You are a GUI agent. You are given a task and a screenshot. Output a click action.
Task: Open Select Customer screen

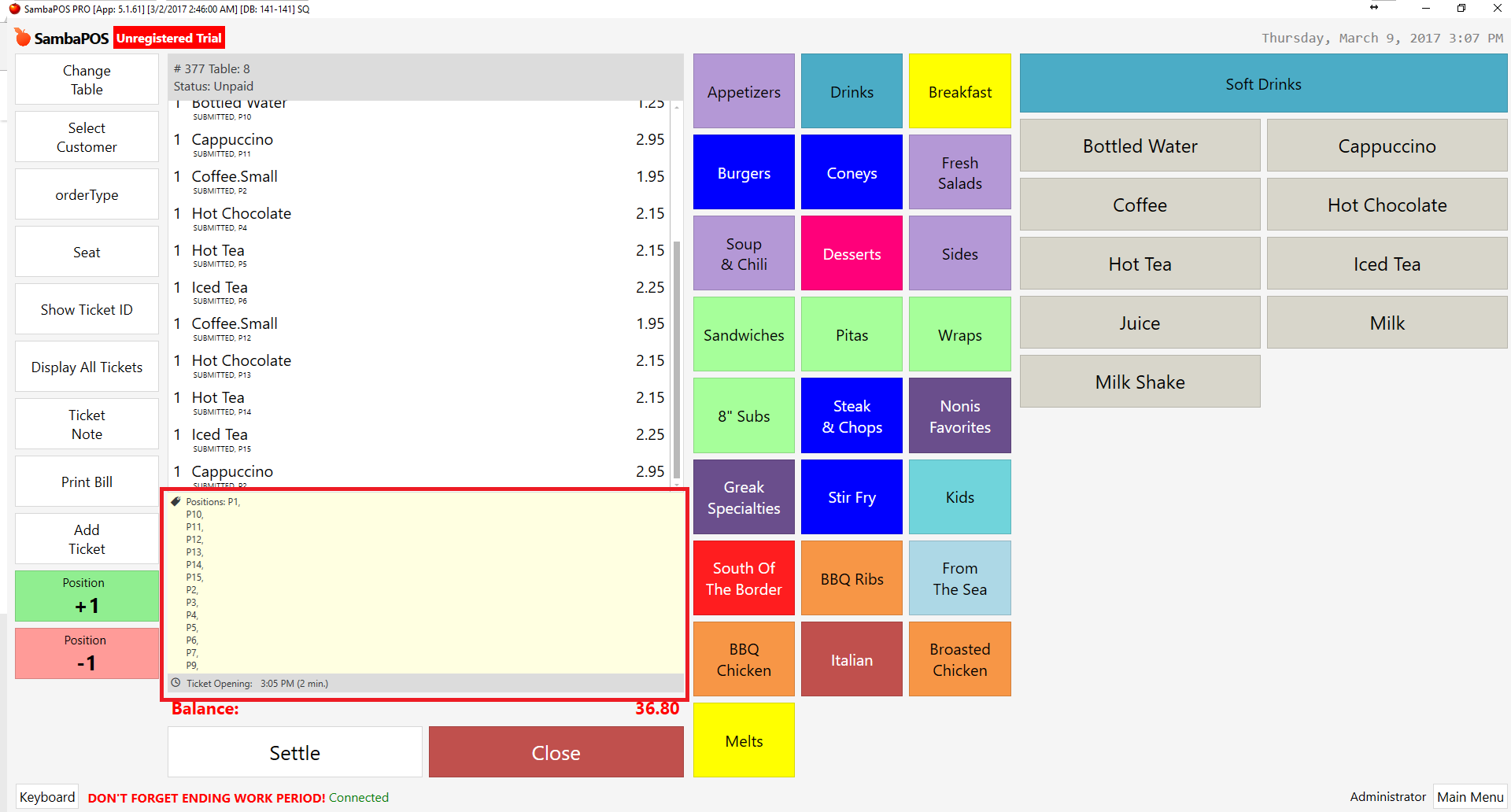87,137
